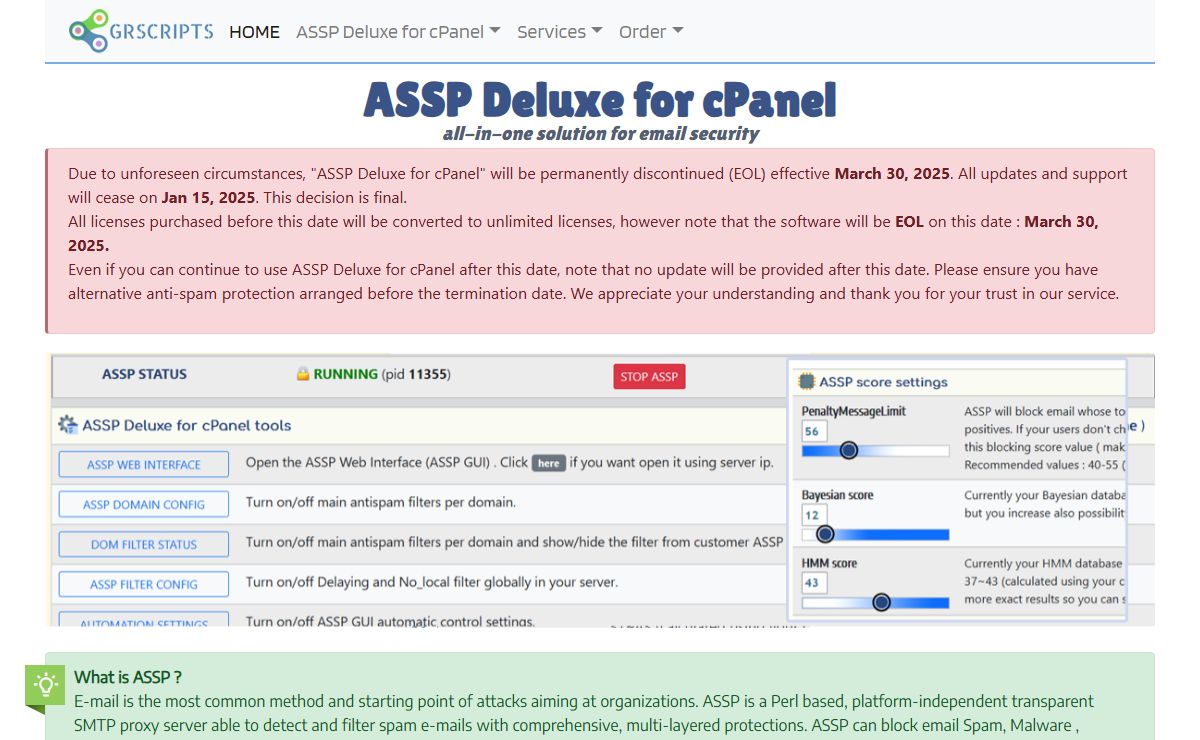Click the AUTOMATION SETTINGS button
This screenshot has width=1200, height=740.
coord(144,620)
